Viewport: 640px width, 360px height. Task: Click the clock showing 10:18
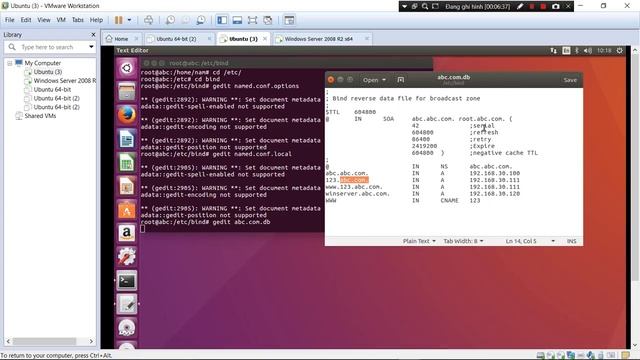(604, 51)
